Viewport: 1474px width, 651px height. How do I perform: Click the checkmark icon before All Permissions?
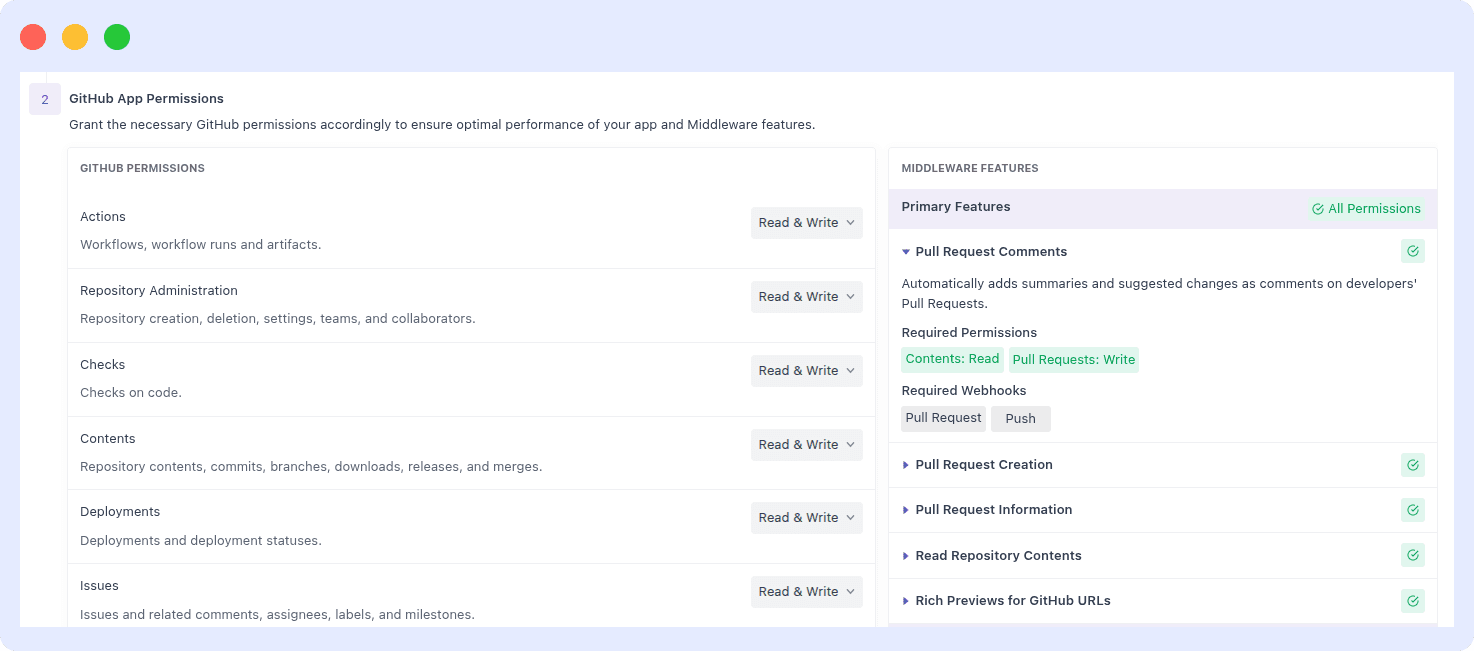pyautogui.click(x=1316, y=208)
